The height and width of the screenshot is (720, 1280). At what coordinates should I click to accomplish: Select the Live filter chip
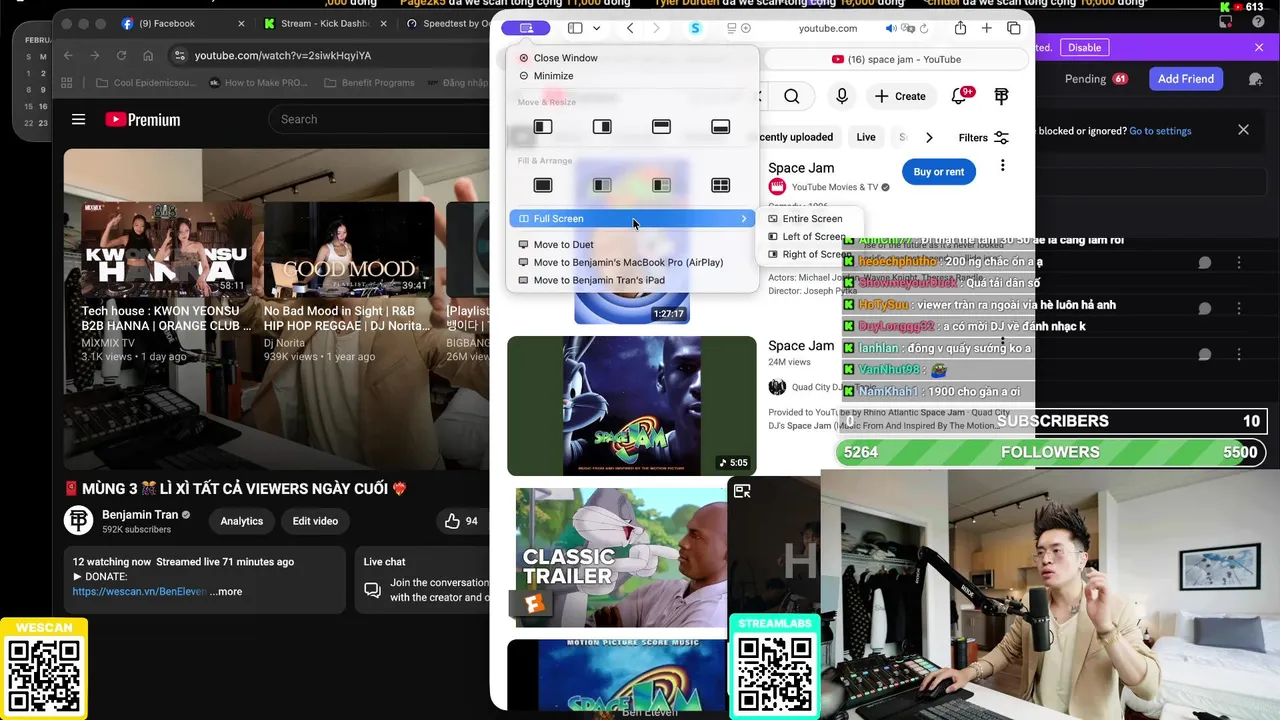866,138
